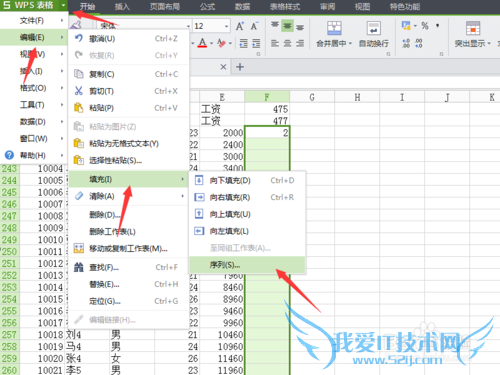Open the Tools(T) menu item
Screen dimensions: 500x375
[33, 105]
